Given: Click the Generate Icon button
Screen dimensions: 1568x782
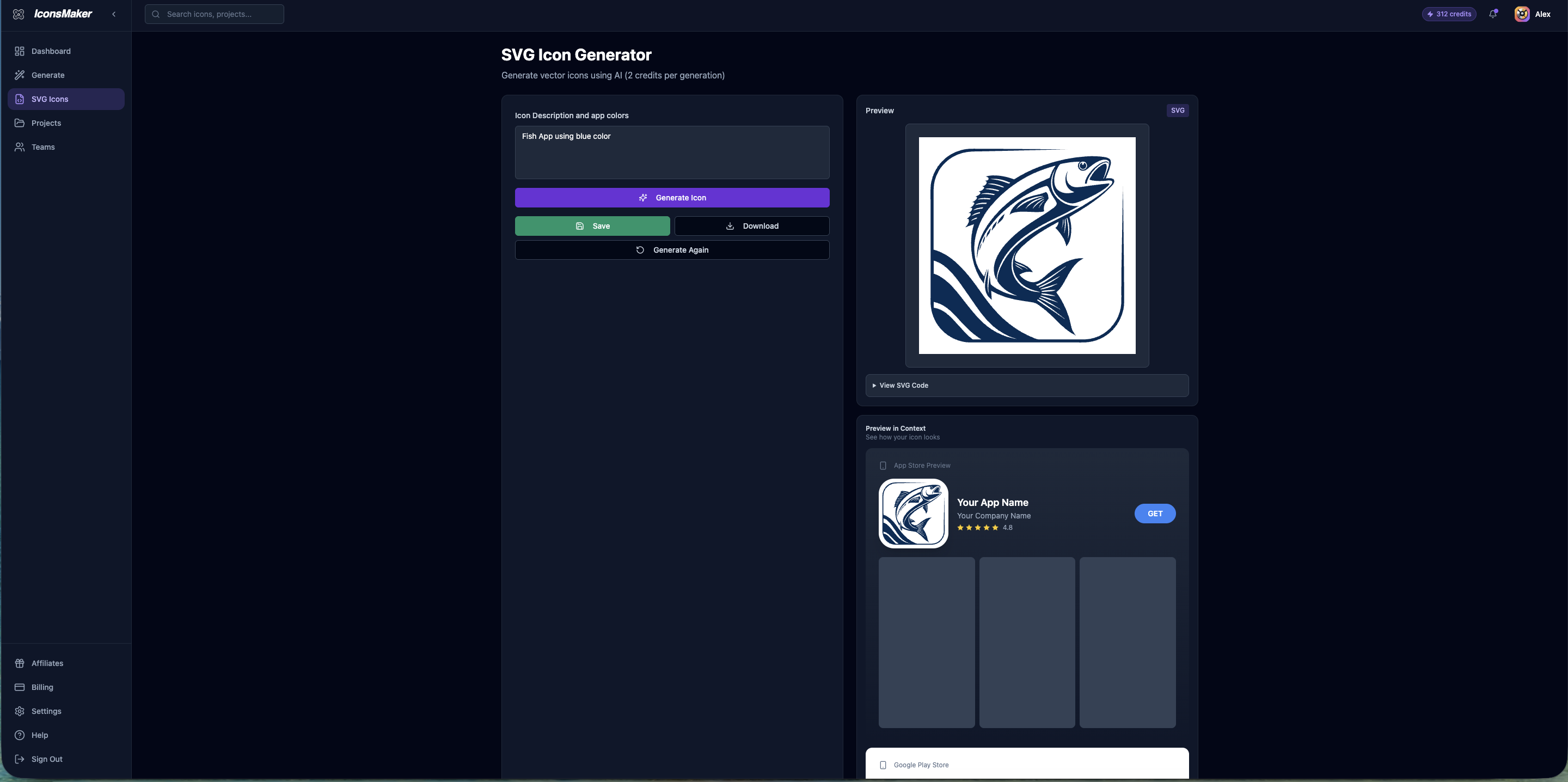Looking at the screenshot, I should coord(671,197).
